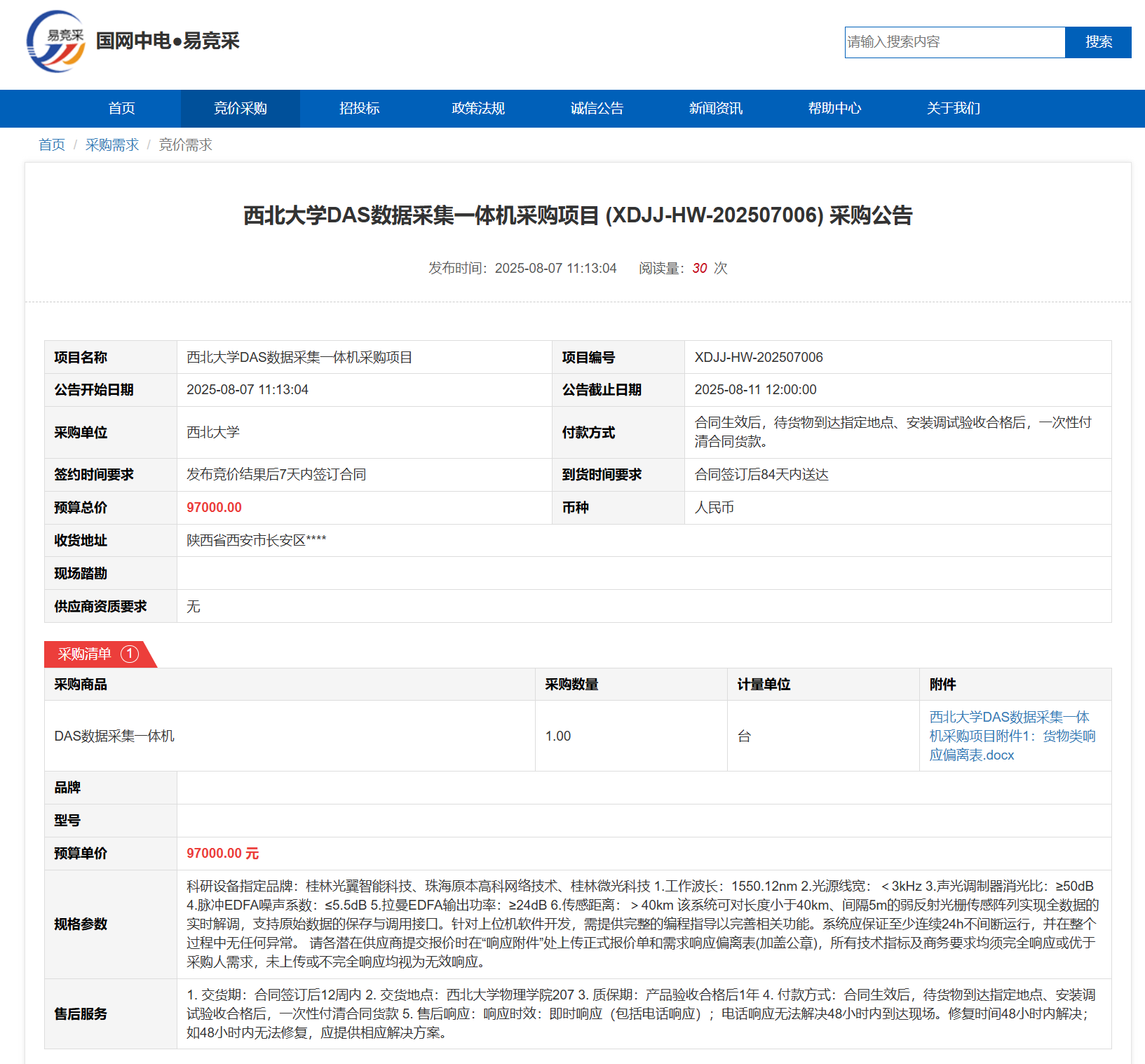1145x1064 pixels.
Task: Click the announcement title heading
Action: pyautogui.click(x=578, y=215)
